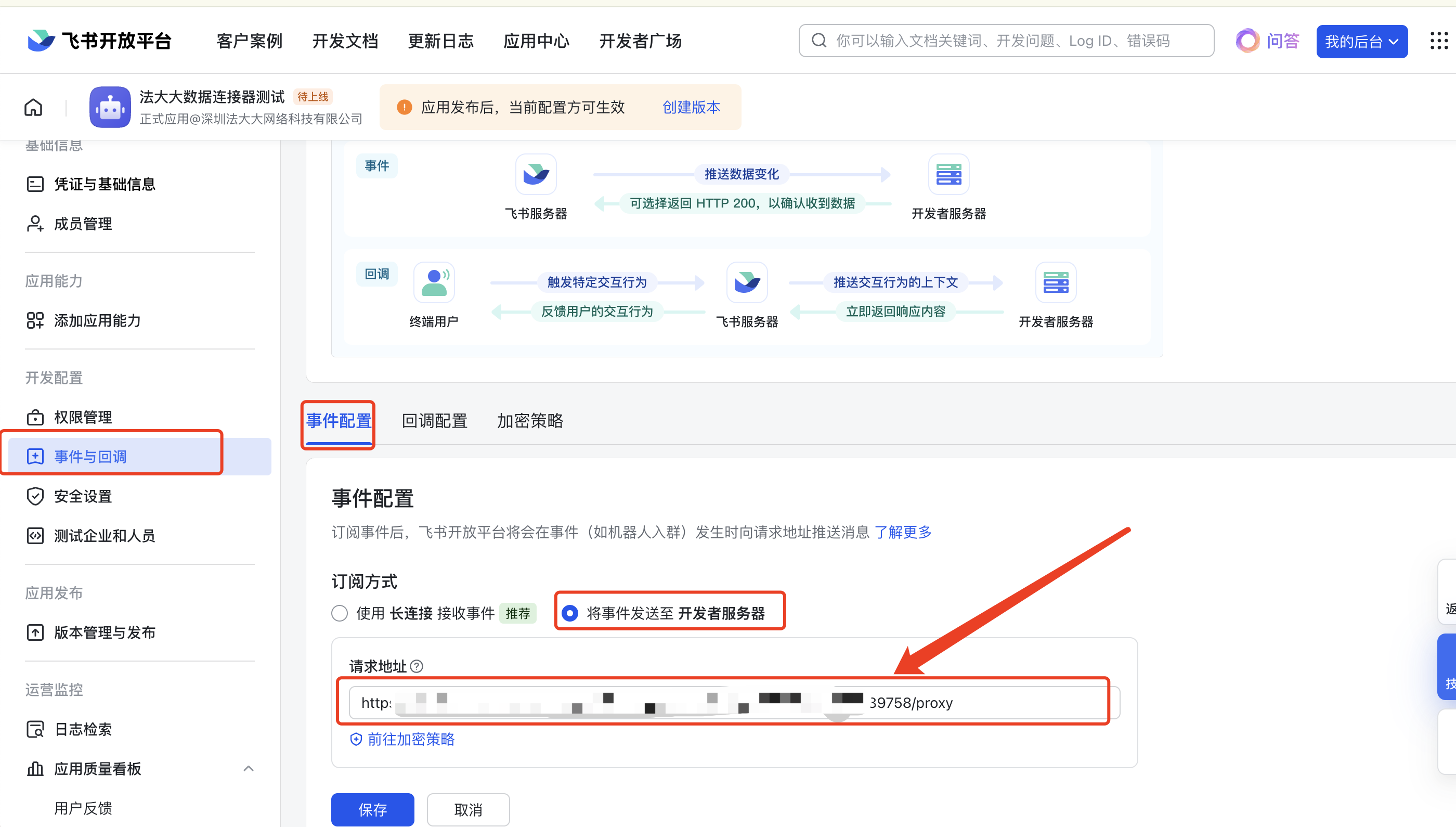This screenshot has width=1456, height=827.
Task: Open 测试企业和人员 in sidebar
Action: tap(105, 536)
